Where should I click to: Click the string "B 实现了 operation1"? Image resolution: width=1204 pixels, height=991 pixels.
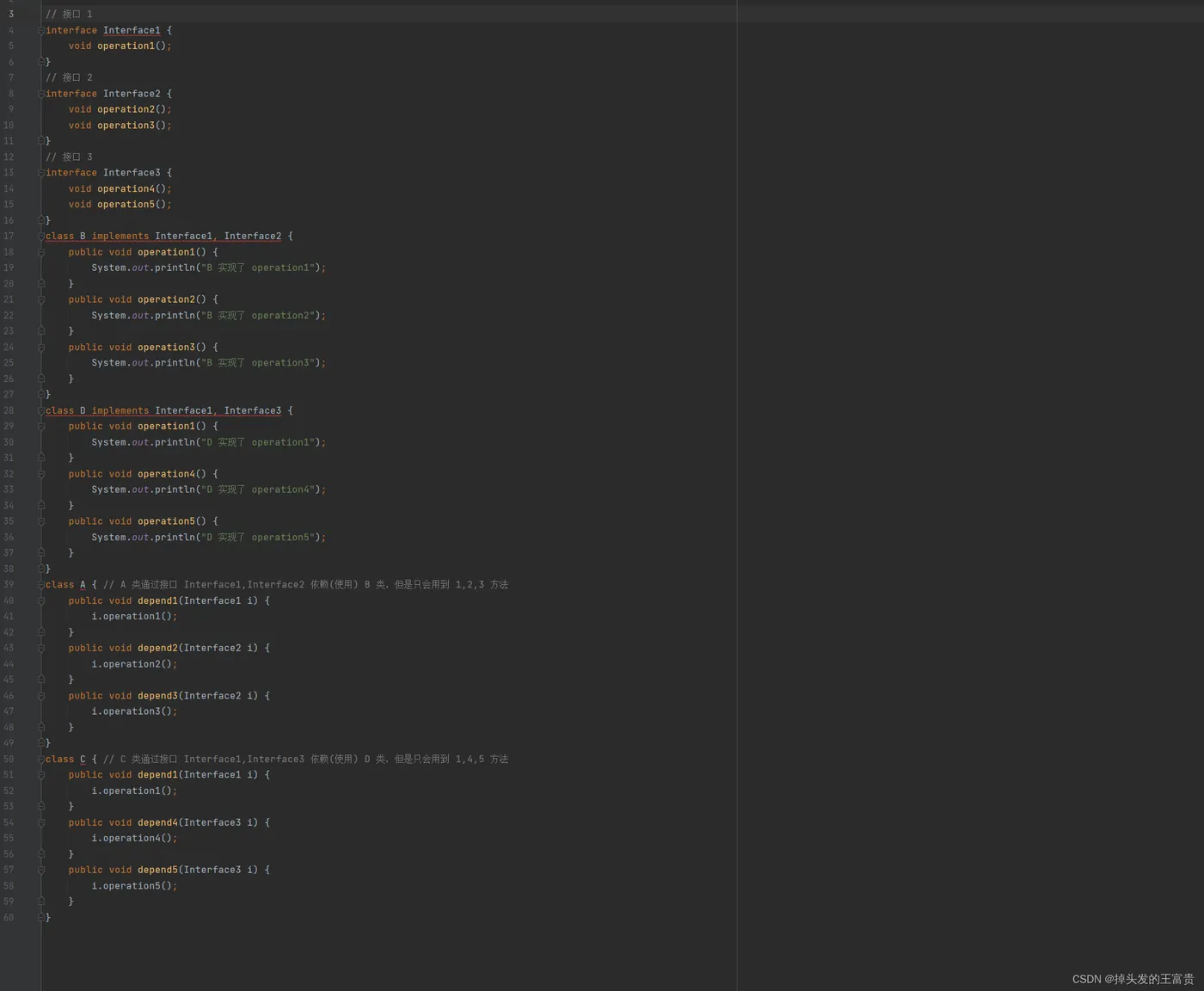pyautogui.click(x=261, y=268)
